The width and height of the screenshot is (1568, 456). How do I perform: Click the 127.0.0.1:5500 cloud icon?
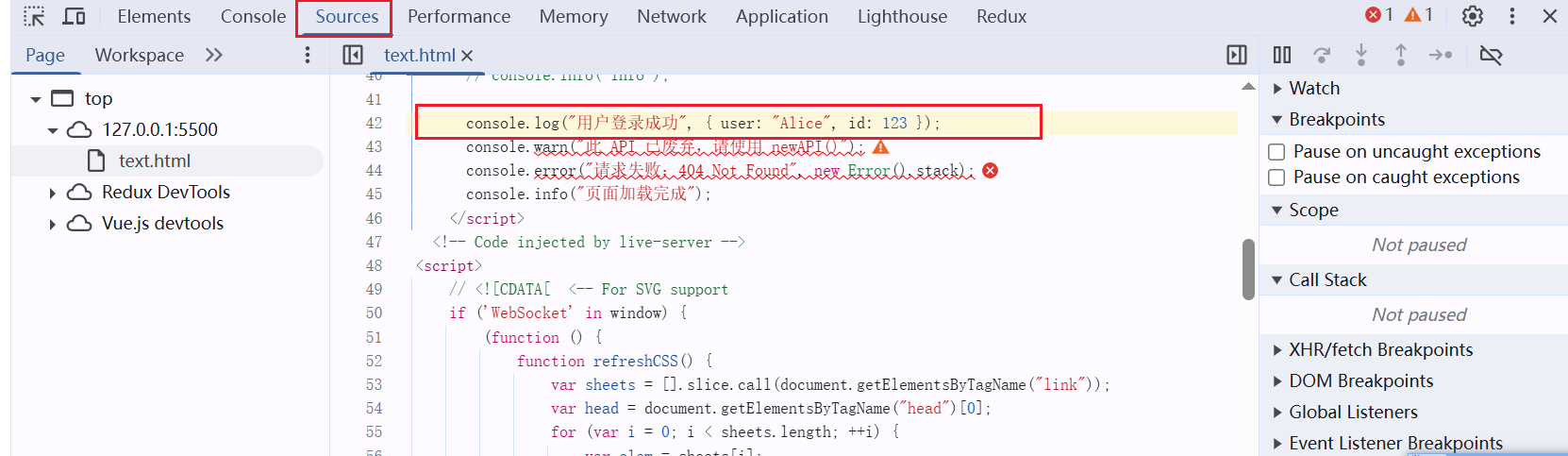(79, 129)
